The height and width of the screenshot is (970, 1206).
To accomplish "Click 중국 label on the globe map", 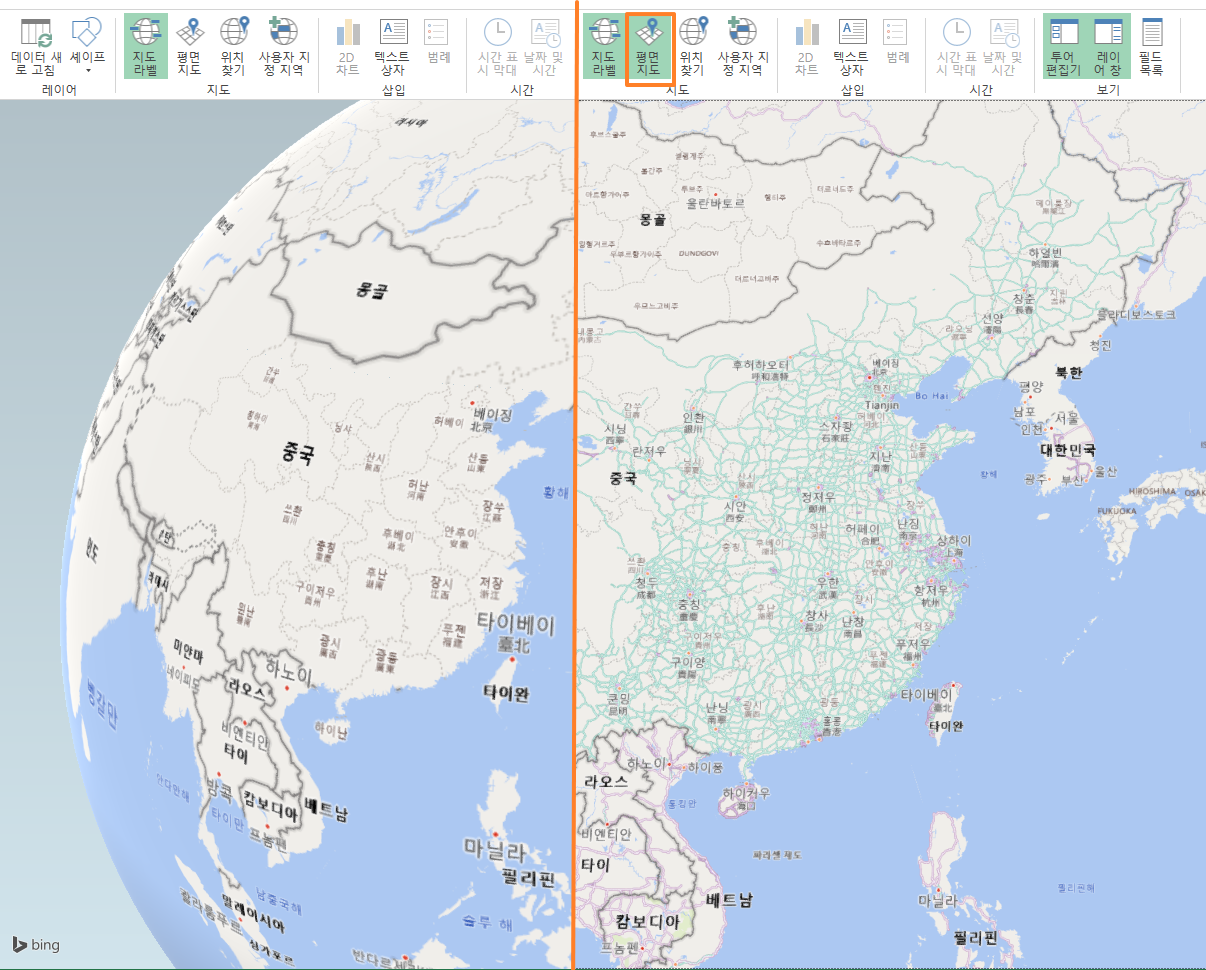I will (x=298, y=455).
